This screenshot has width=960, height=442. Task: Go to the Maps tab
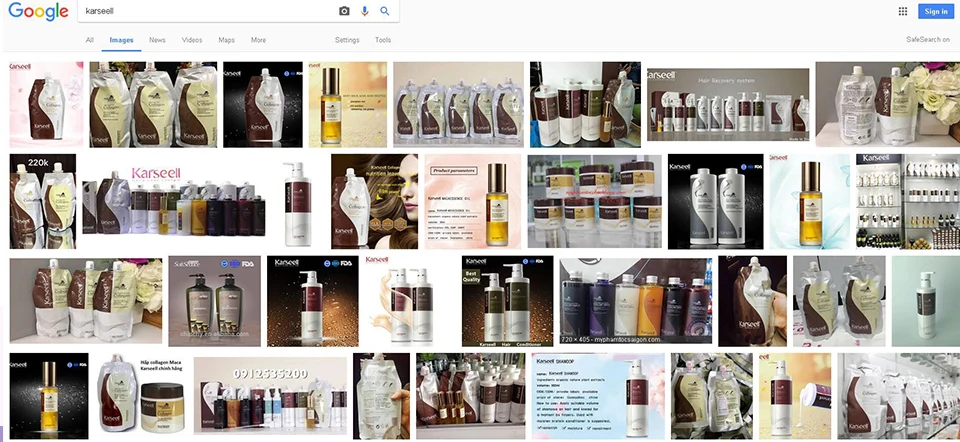click(x=227, y=40)
